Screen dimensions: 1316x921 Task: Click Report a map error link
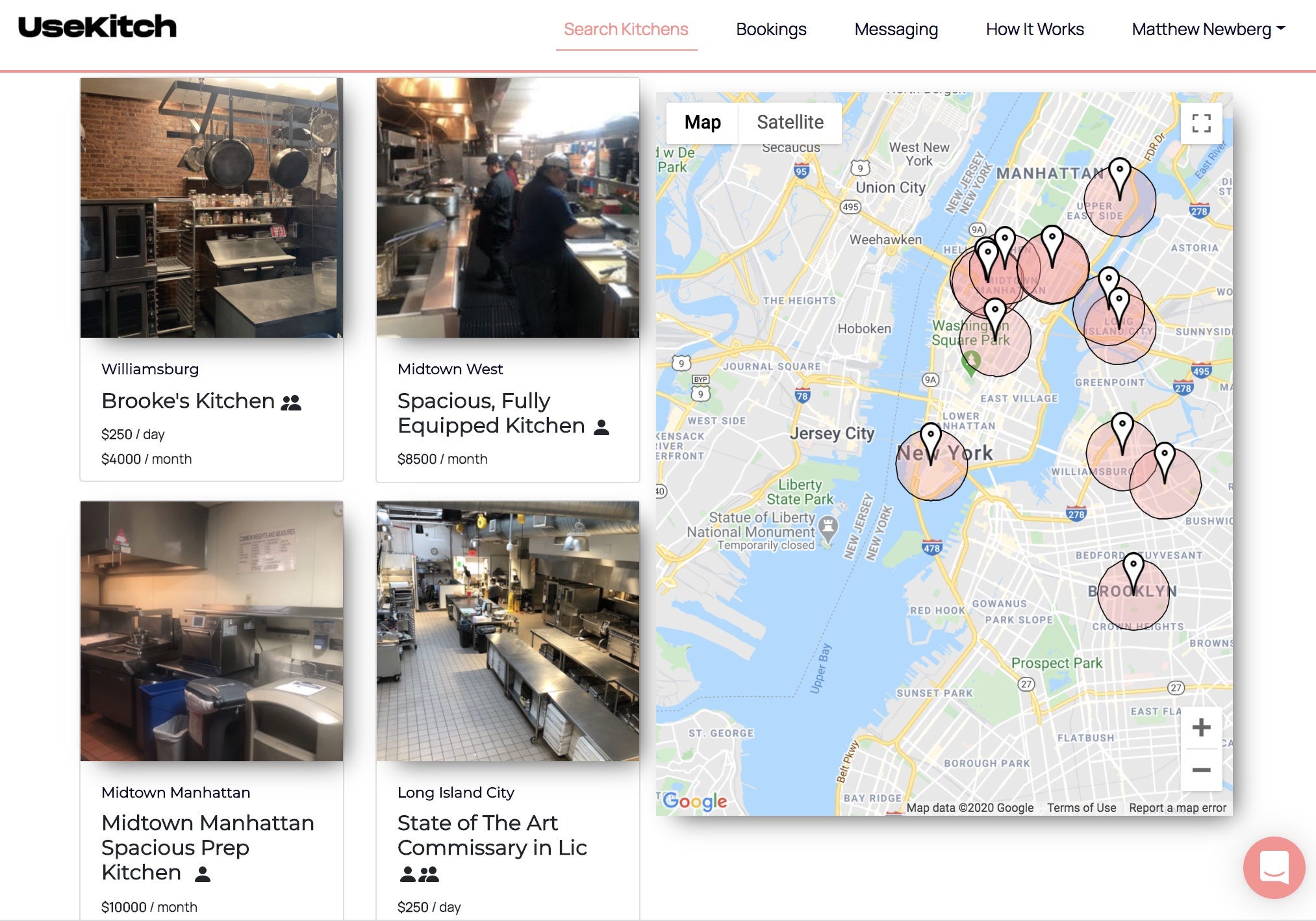(1177, 807)
